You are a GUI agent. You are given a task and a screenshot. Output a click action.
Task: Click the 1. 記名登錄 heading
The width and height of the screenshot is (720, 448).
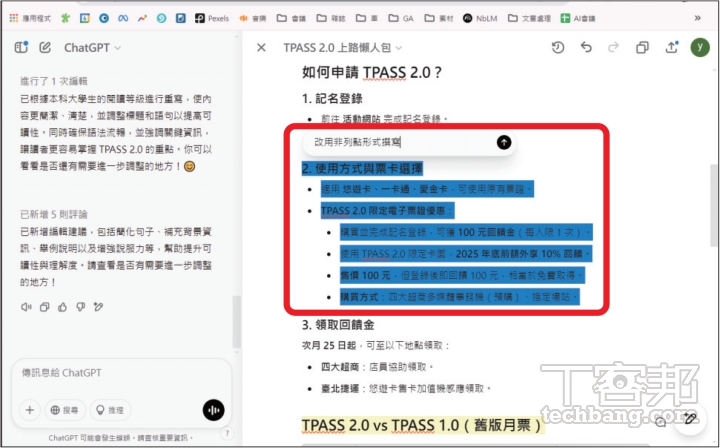(332, 99)
